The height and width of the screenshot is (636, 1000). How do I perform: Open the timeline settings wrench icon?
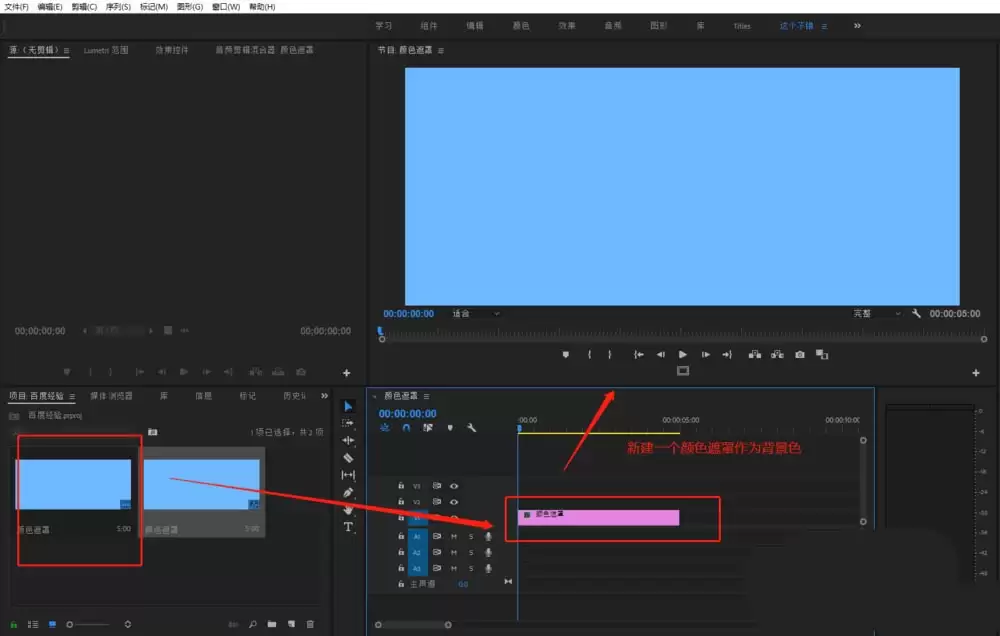pos(471,428)
